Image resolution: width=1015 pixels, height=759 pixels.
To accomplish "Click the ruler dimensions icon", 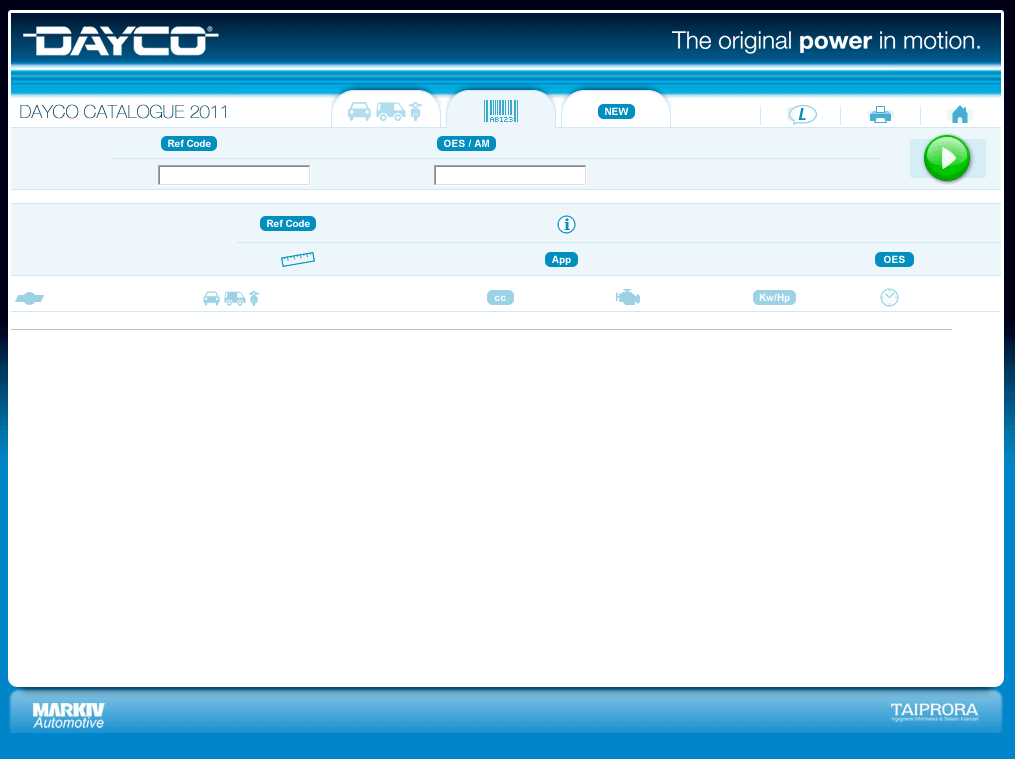I will pos(298,259).
